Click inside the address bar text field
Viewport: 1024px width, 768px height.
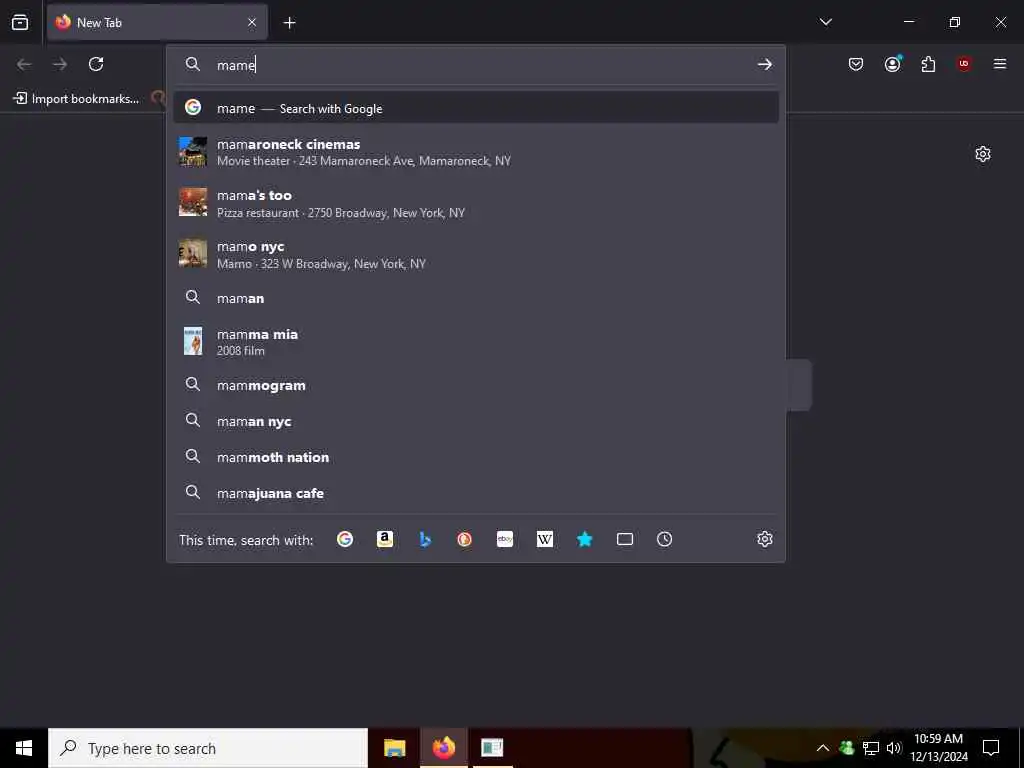(x=483, y=65)
